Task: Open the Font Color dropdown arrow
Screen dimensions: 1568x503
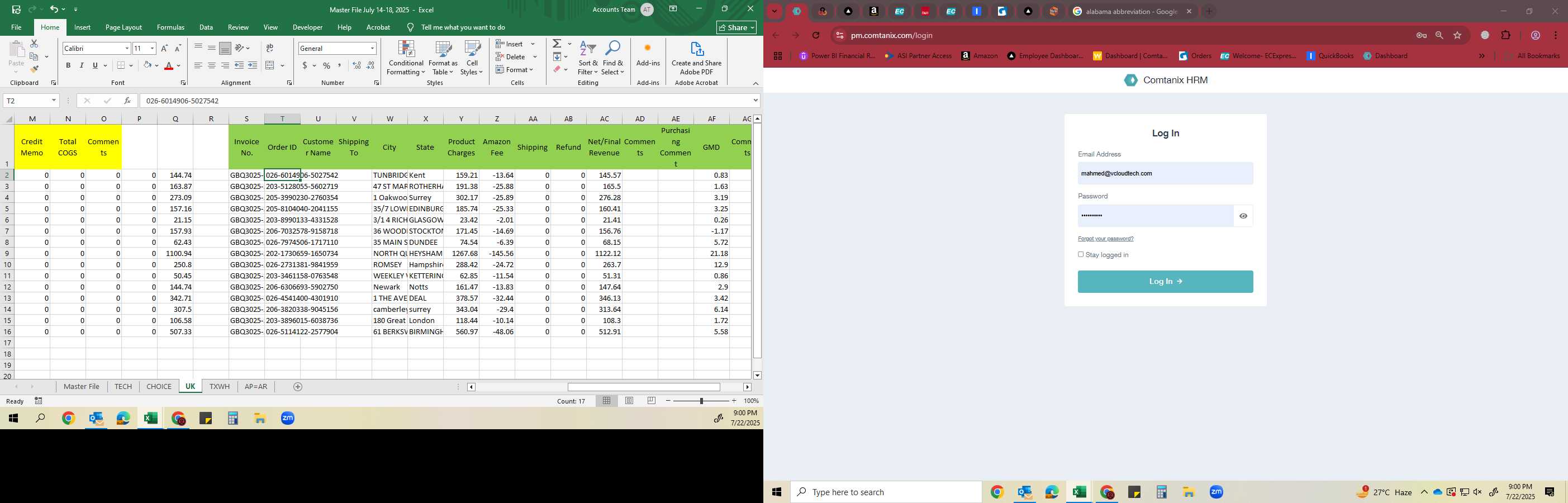Action: tap(178, 66)
